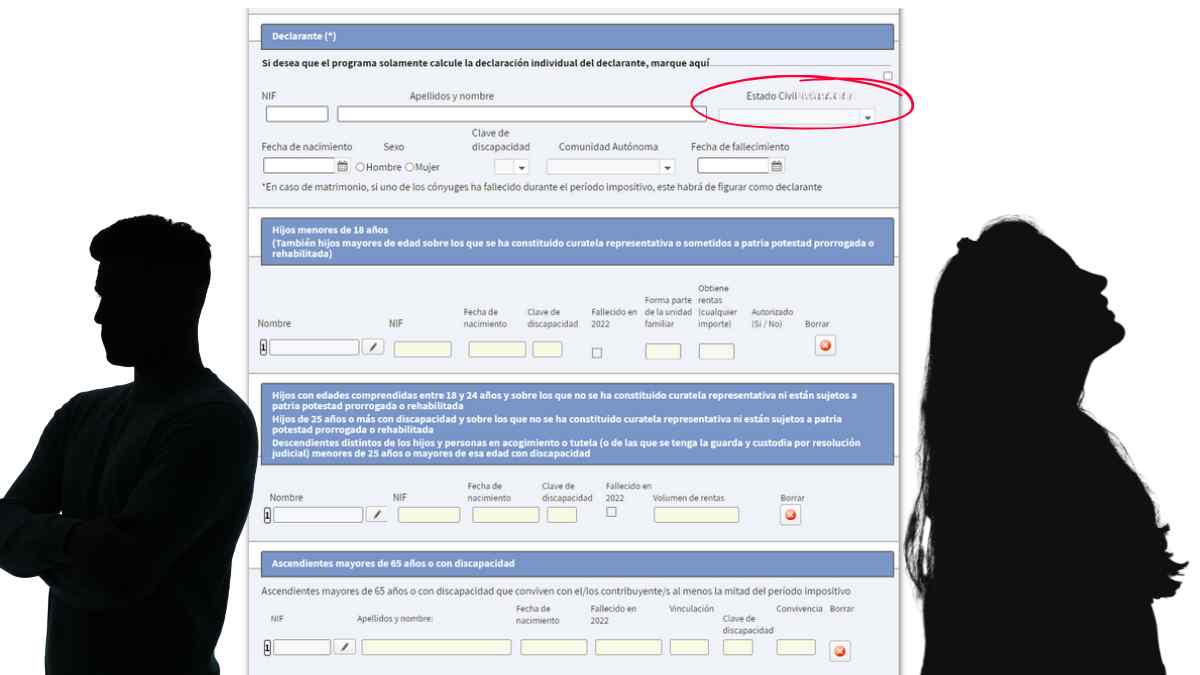Check the individual declaration only checkbox
The image size is (1200, 675).
[x=888, y=76]
